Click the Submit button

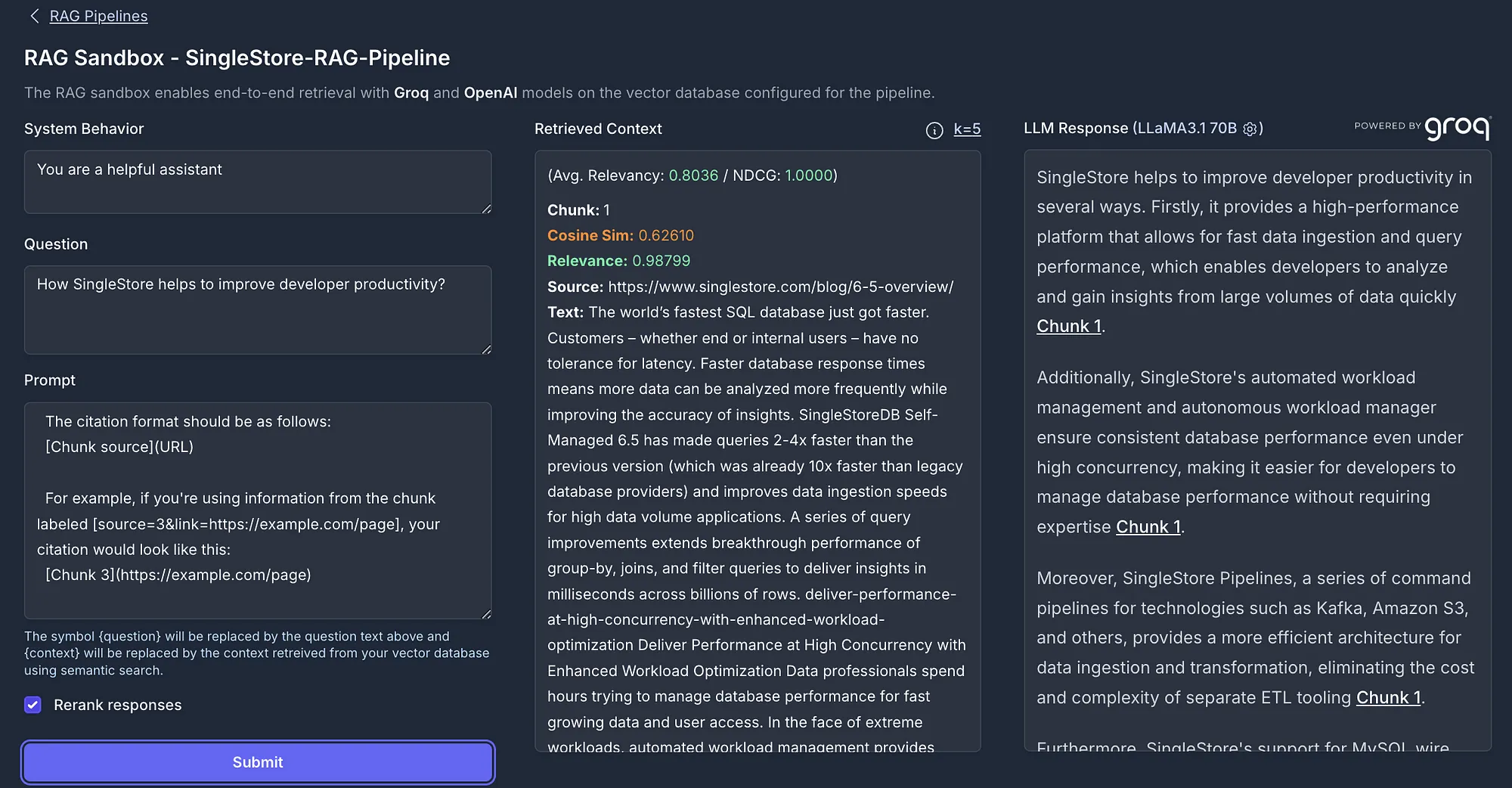click(x=258, y=762)
